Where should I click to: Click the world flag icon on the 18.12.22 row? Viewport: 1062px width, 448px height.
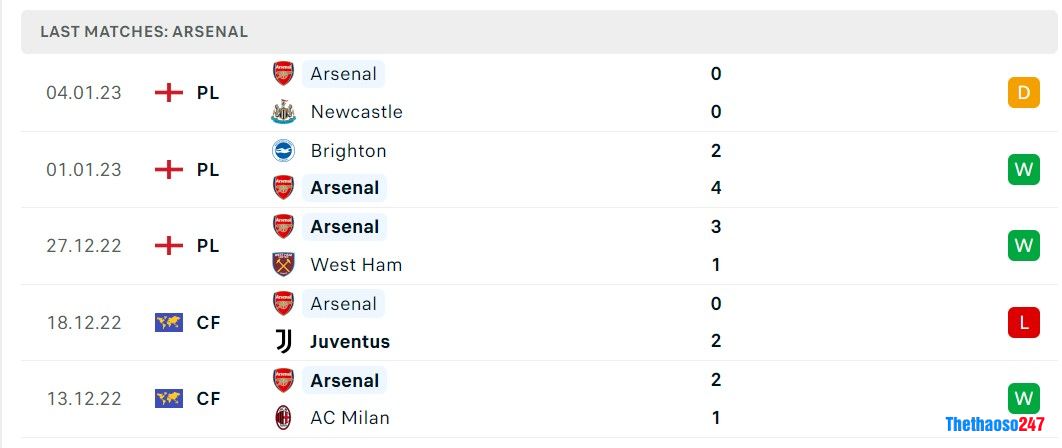click(169, 322)
